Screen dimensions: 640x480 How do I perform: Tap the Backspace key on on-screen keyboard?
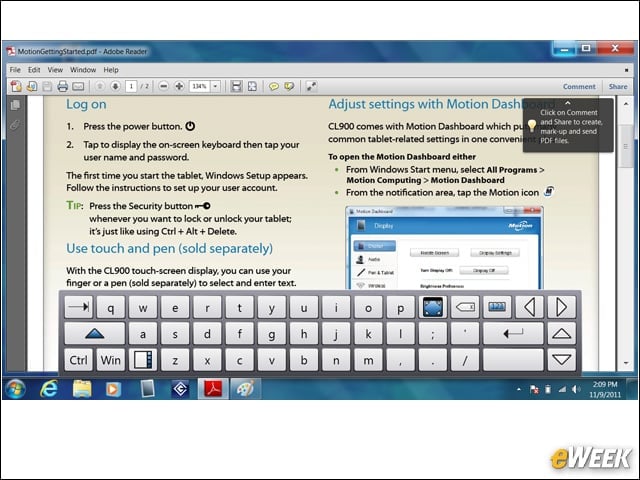[465, 307]
